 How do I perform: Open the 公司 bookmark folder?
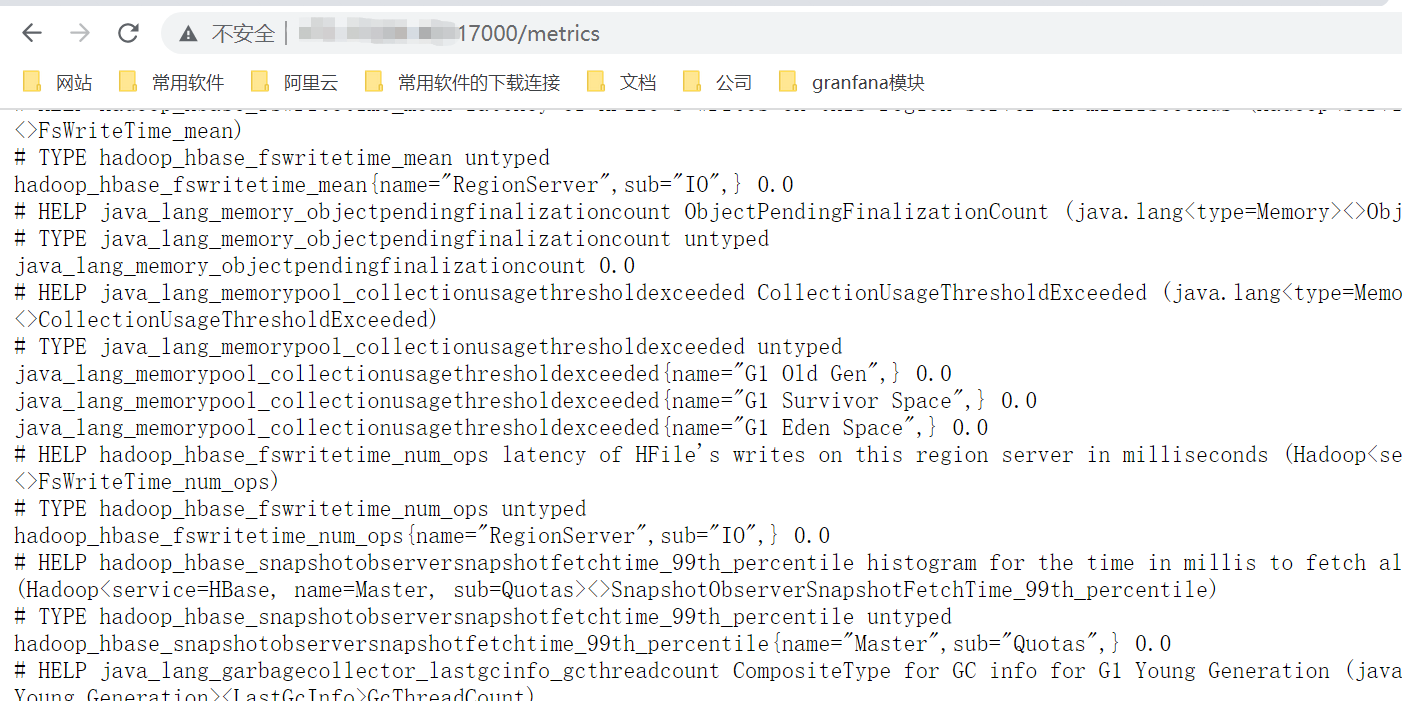[717, 82]
